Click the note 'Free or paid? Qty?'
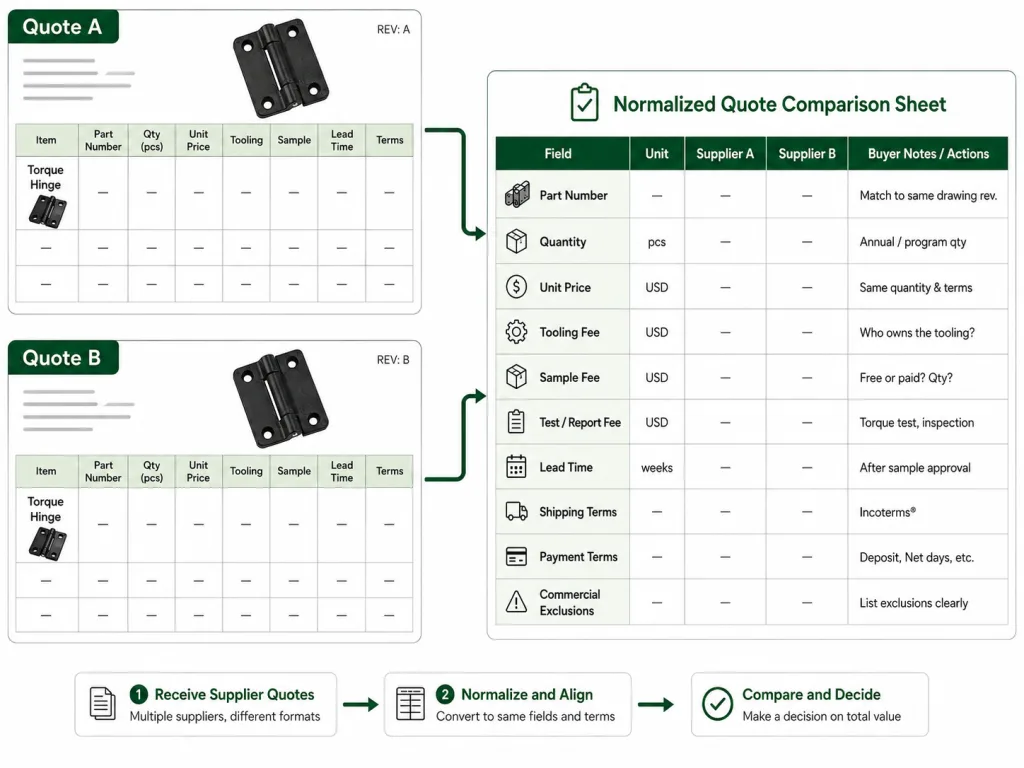 click(x=906, y=377)
